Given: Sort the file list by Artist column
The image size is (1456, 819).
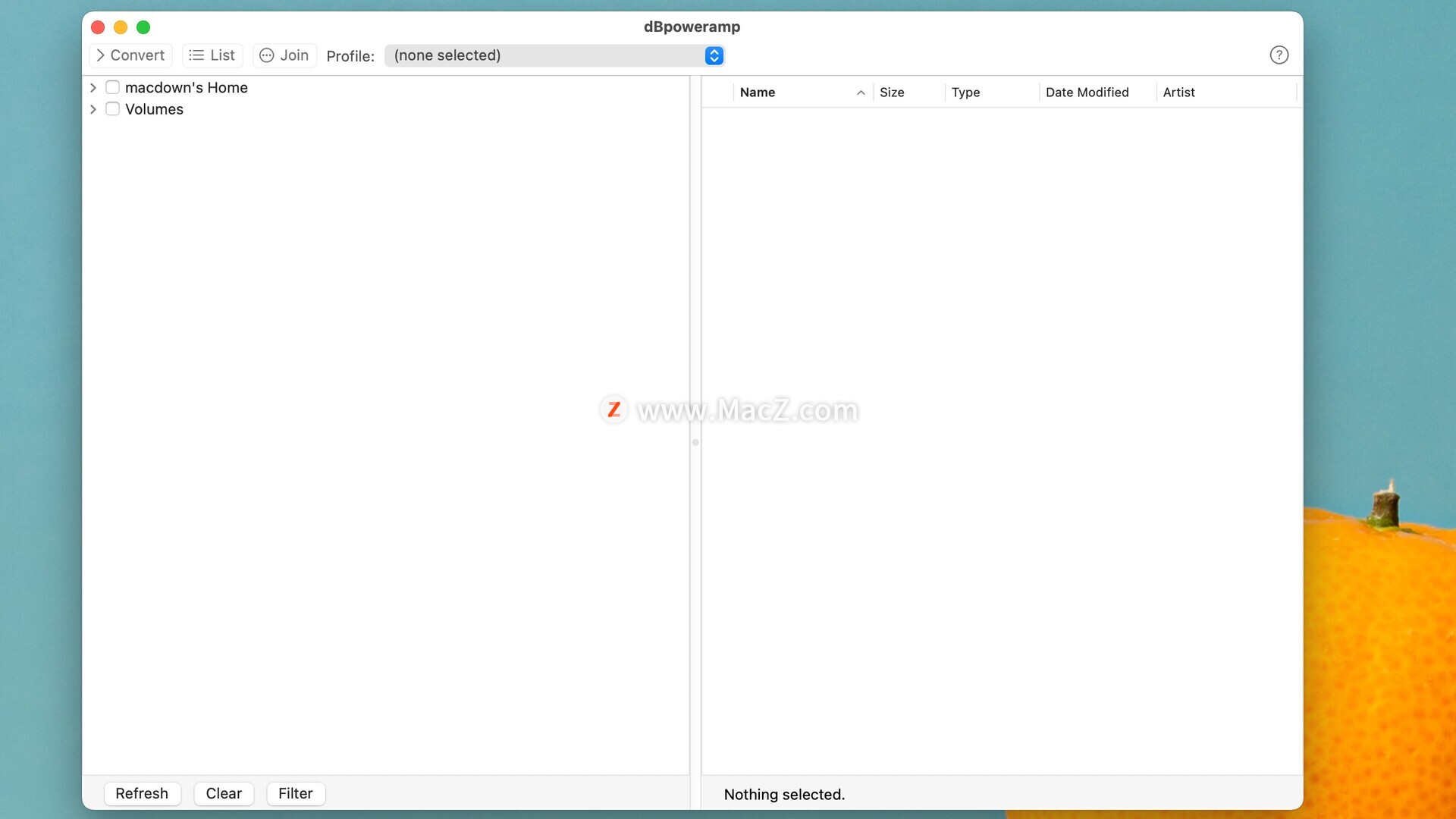Looking at the screenshot, I should click(x=1226, y=93).
